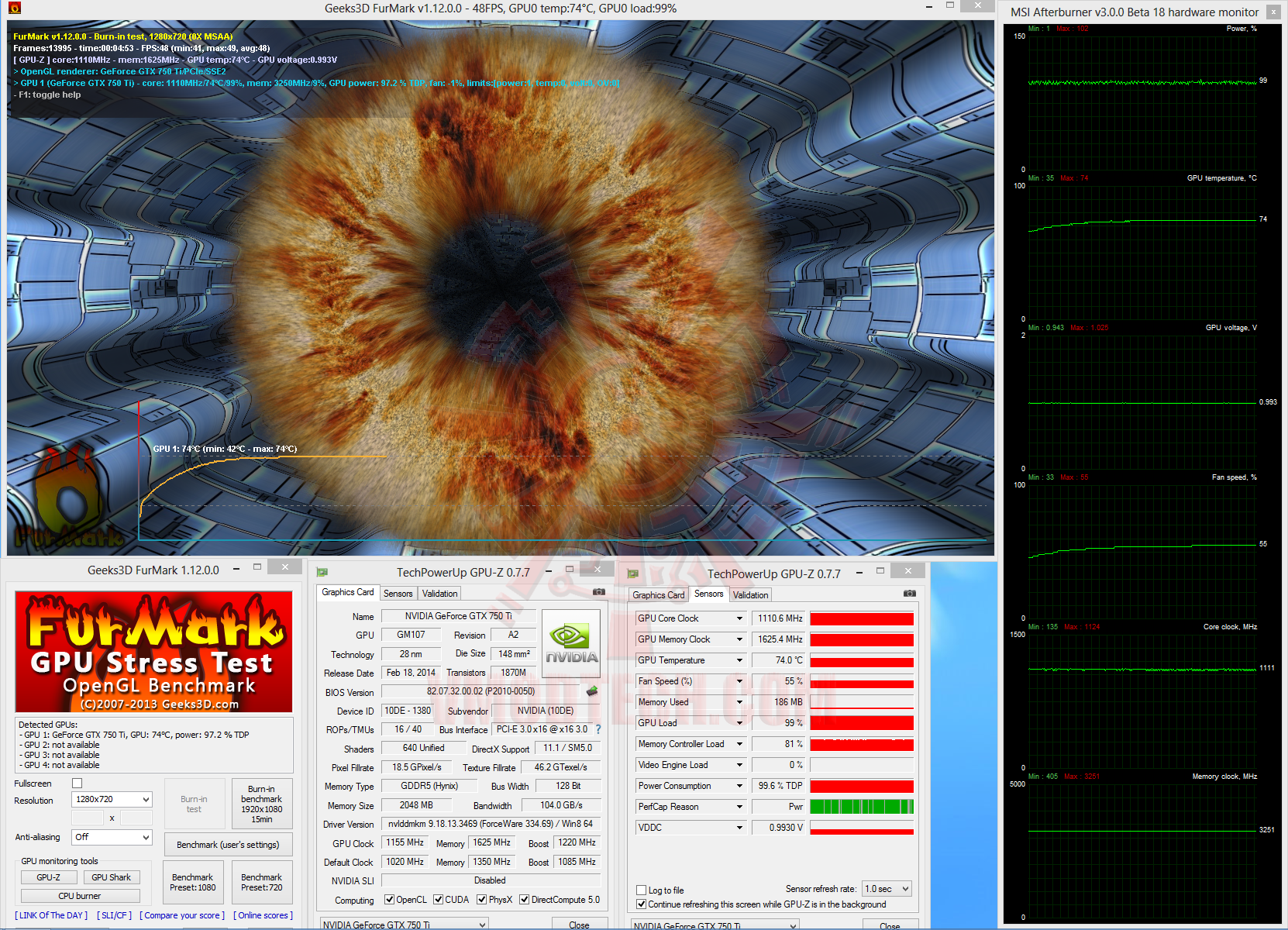The width and height of the screenshot is (1288, 930).
Task: Click the GPU-Z title bar icon of the Sensors window
Action: [x=633, y=573]
